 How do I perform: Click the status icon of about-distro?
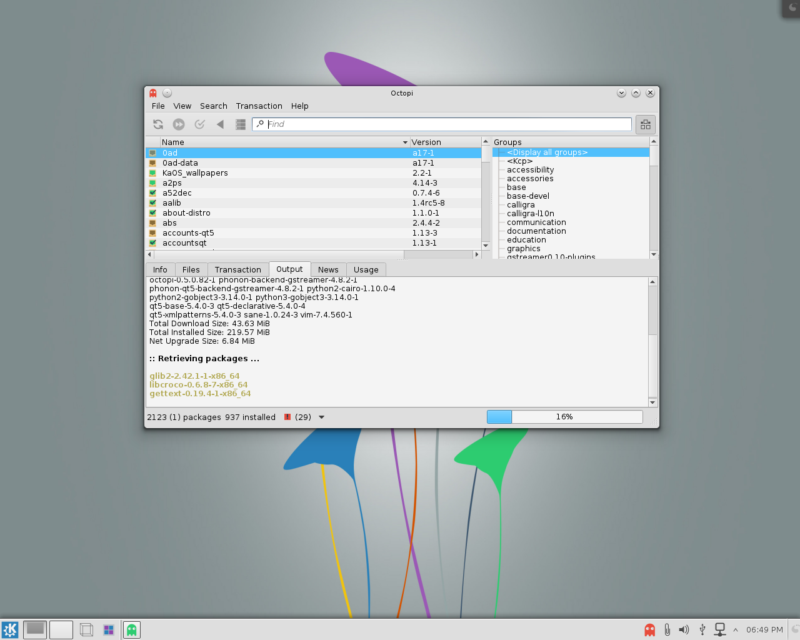pyautogui.click(x=152, y=213)
